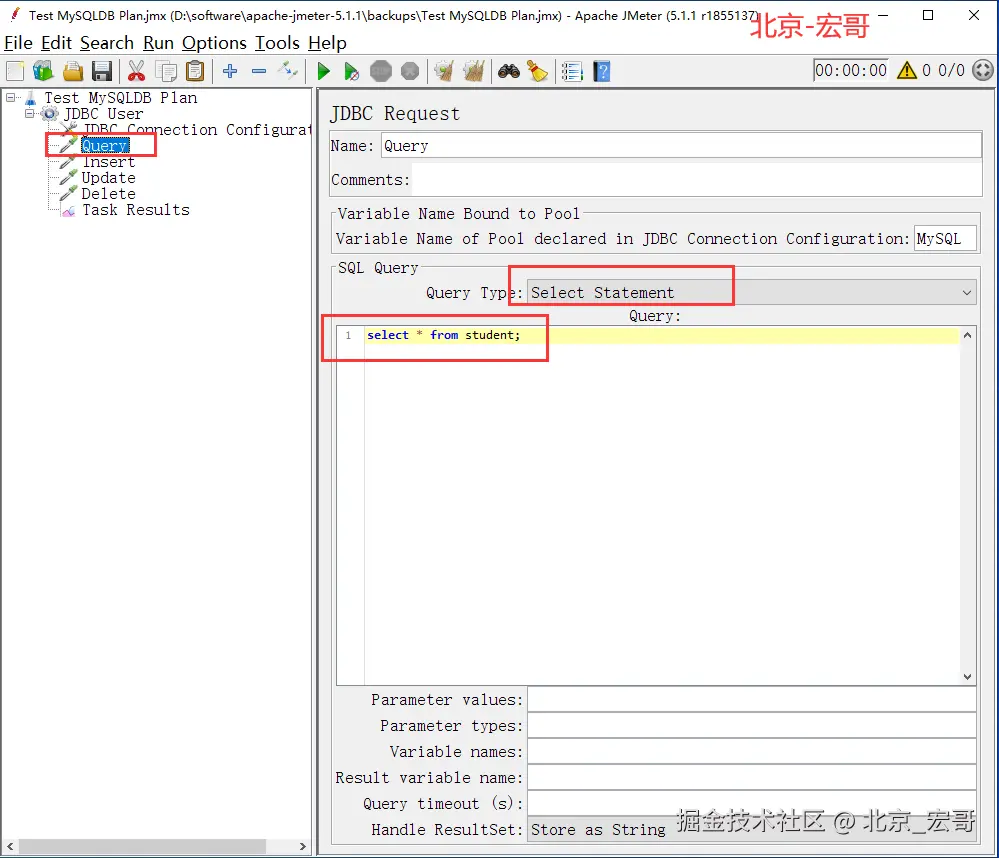Screen dimensions: 999x858
Task: Click the Reset Search brush icon
Action: [x=538, y=71]
